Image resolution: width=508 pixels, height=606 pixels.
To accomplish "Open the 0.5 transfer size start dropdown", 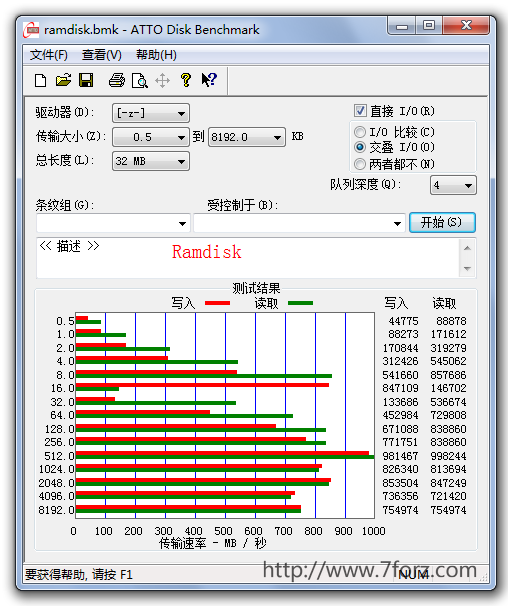I will point(150,137).
